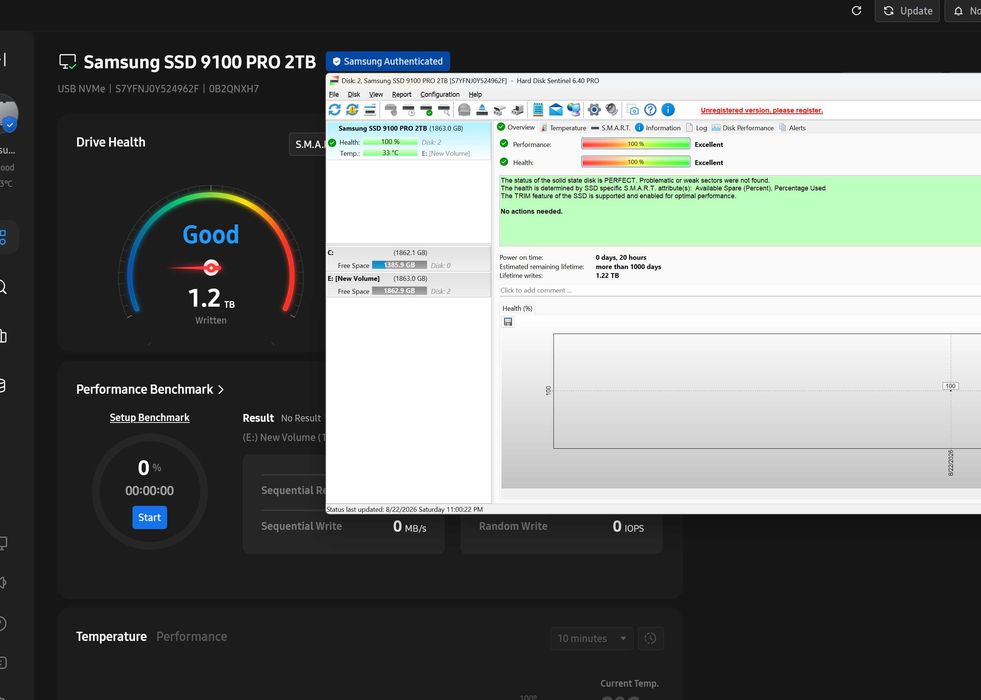Click the 'No actions needed.' text

click(531, 211)
